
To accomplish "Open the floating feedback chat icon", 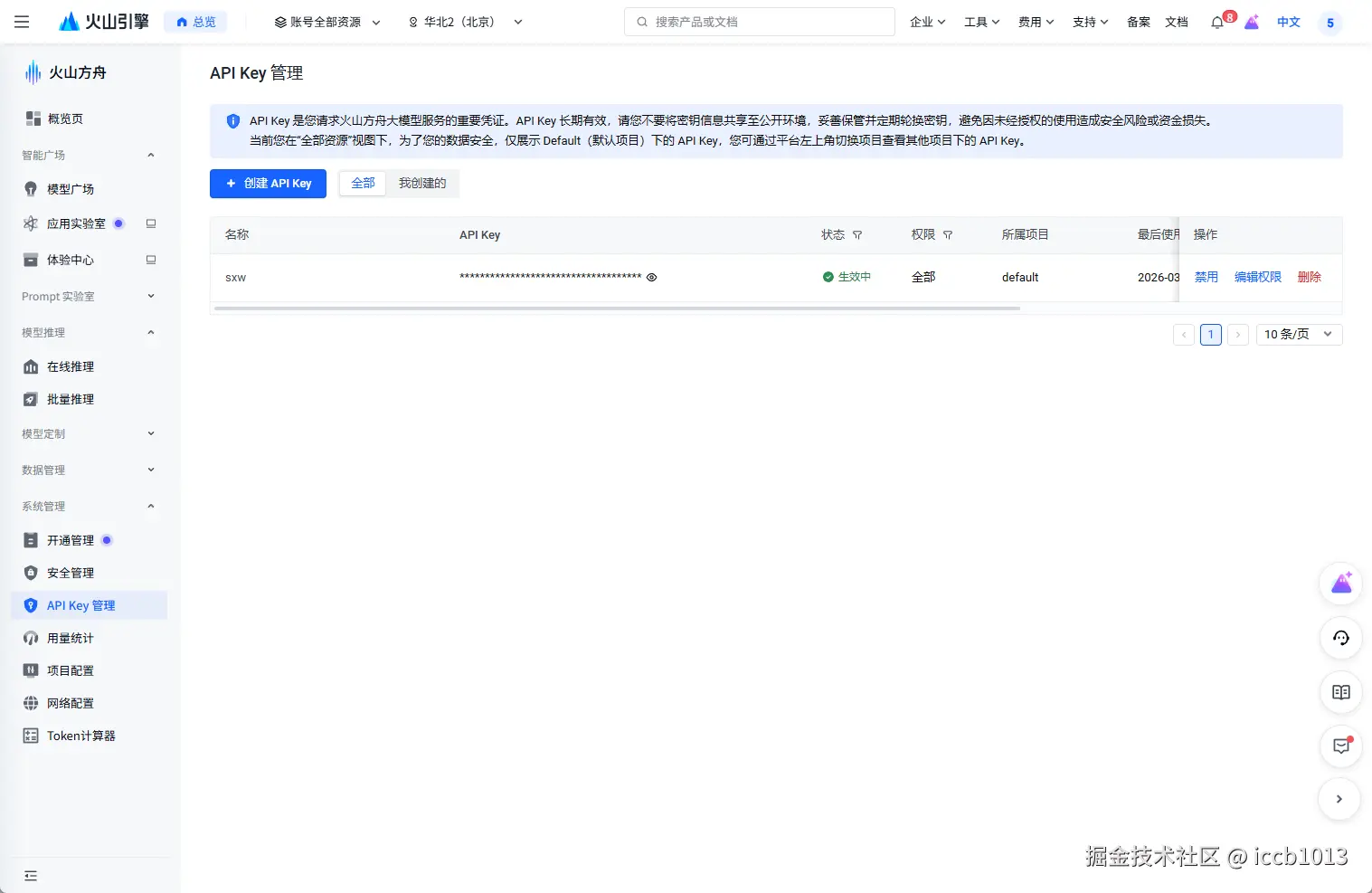I will pos(1340,746).
